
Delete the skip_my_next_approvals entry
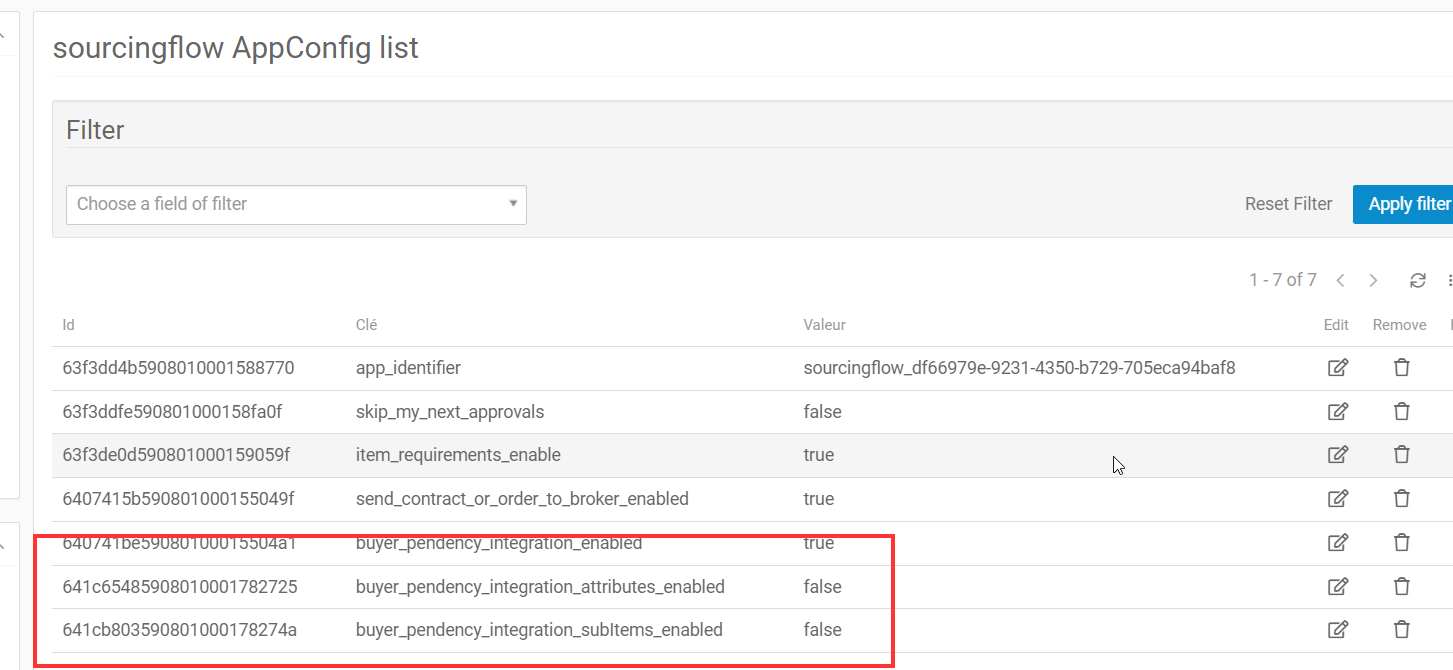pos(1401,411)
